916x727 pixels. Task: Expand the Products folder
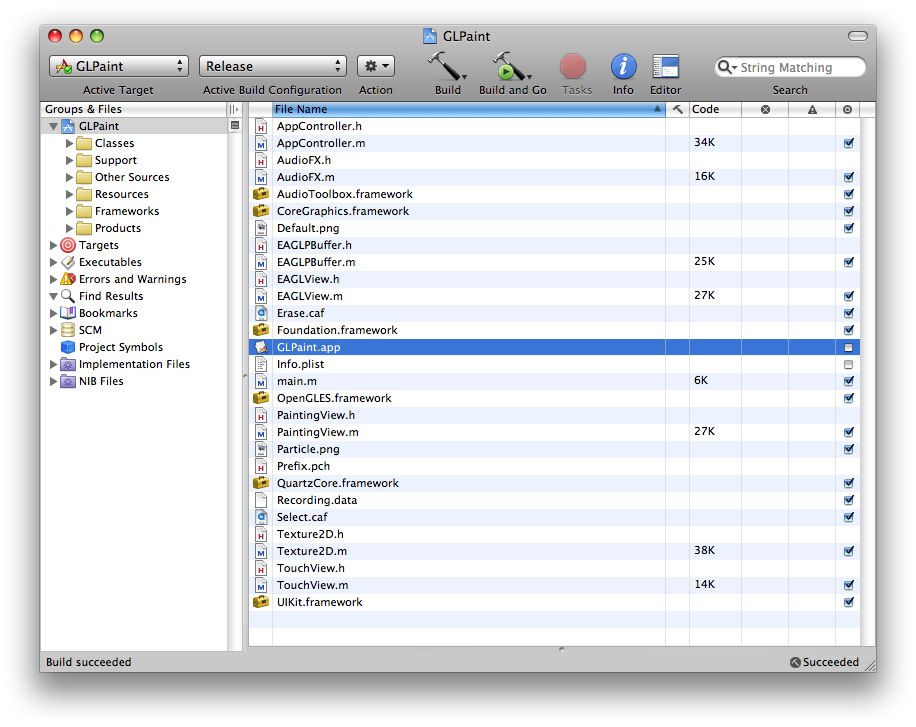point(70,228)
